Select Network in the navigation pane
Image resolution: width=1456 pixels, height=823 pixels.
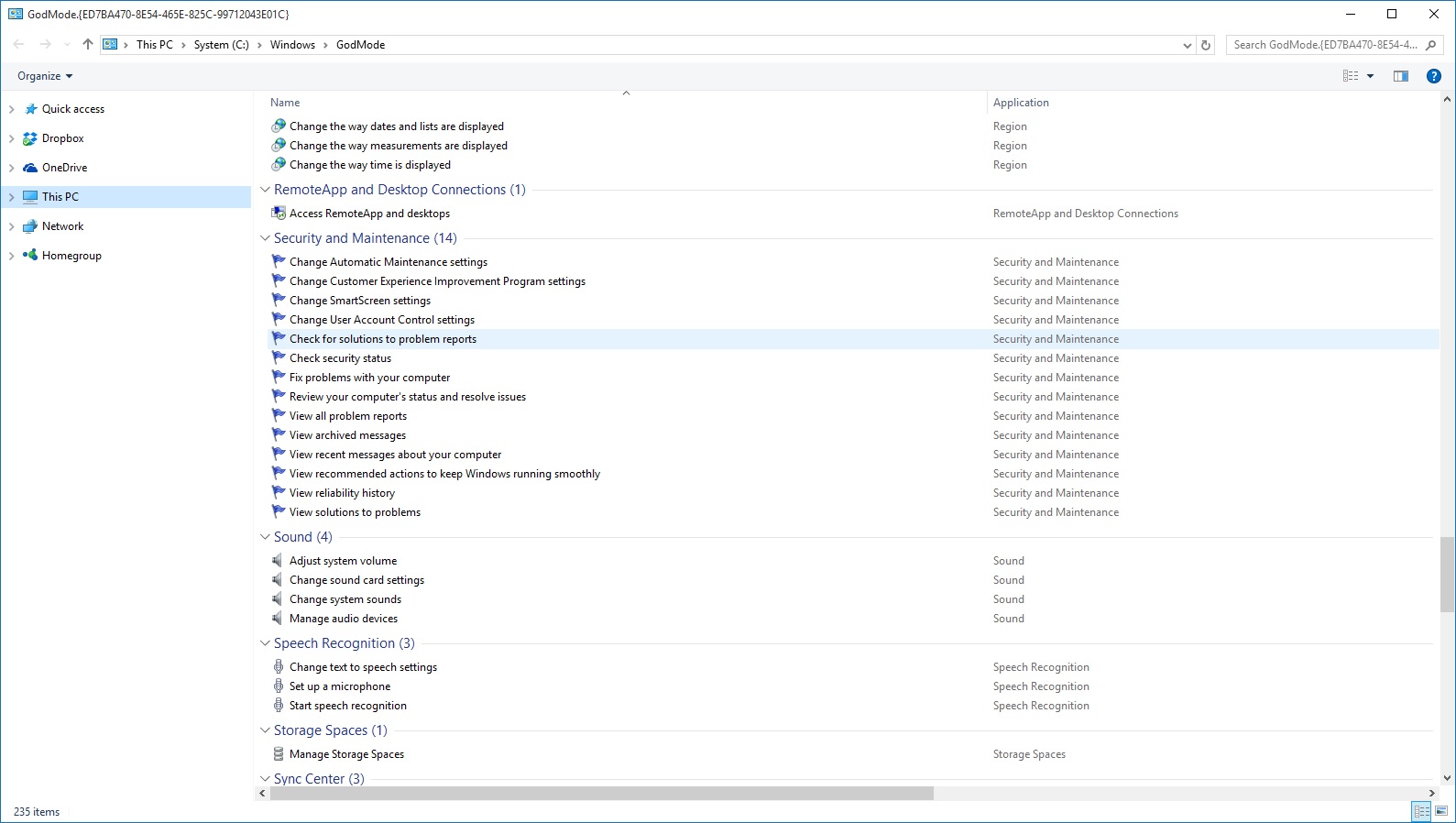pyautogui.click(x=62, y=226)
